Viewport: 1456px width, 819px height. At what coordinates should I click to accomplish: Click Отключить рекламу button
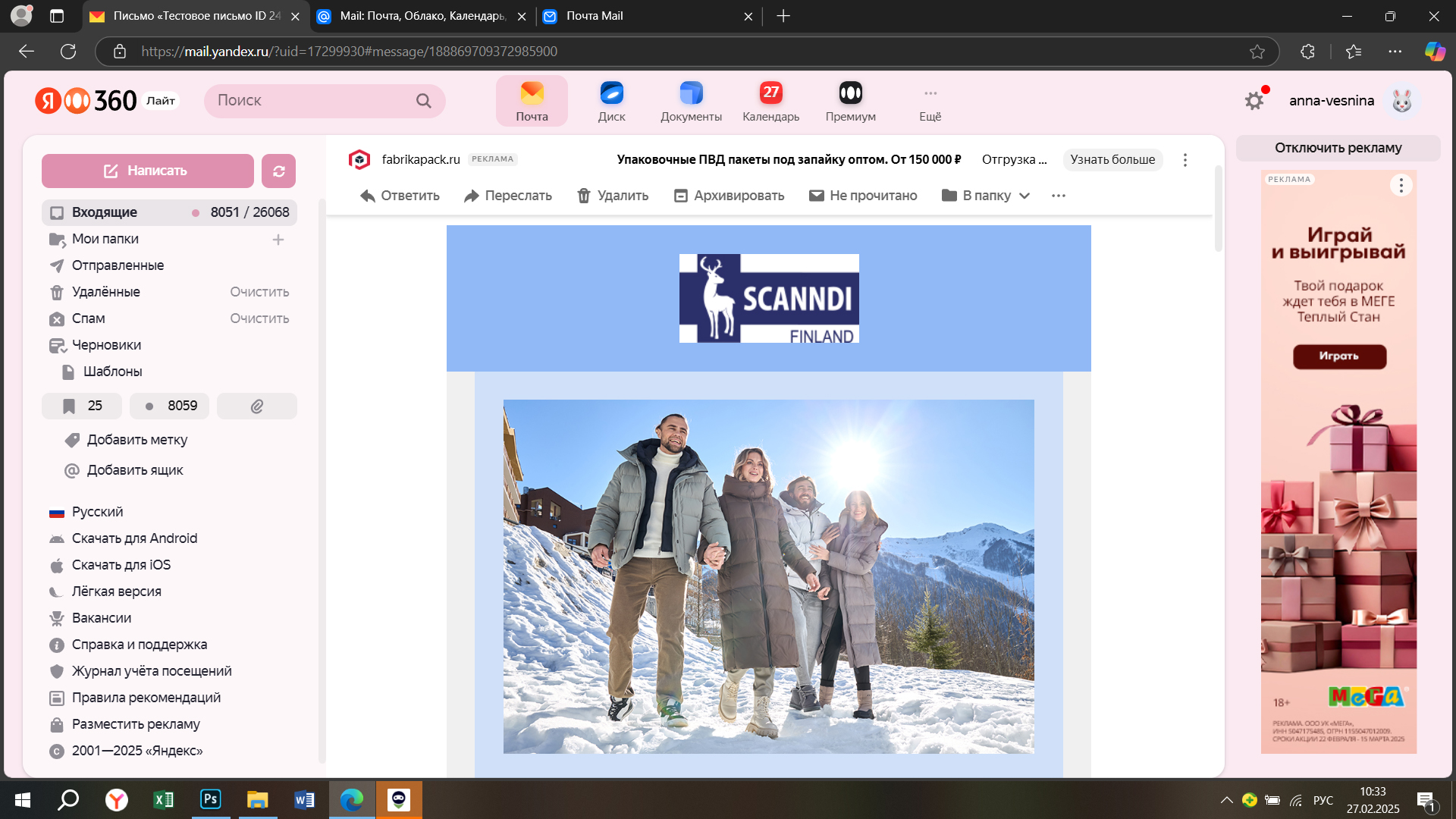[x=1338, y=148]
